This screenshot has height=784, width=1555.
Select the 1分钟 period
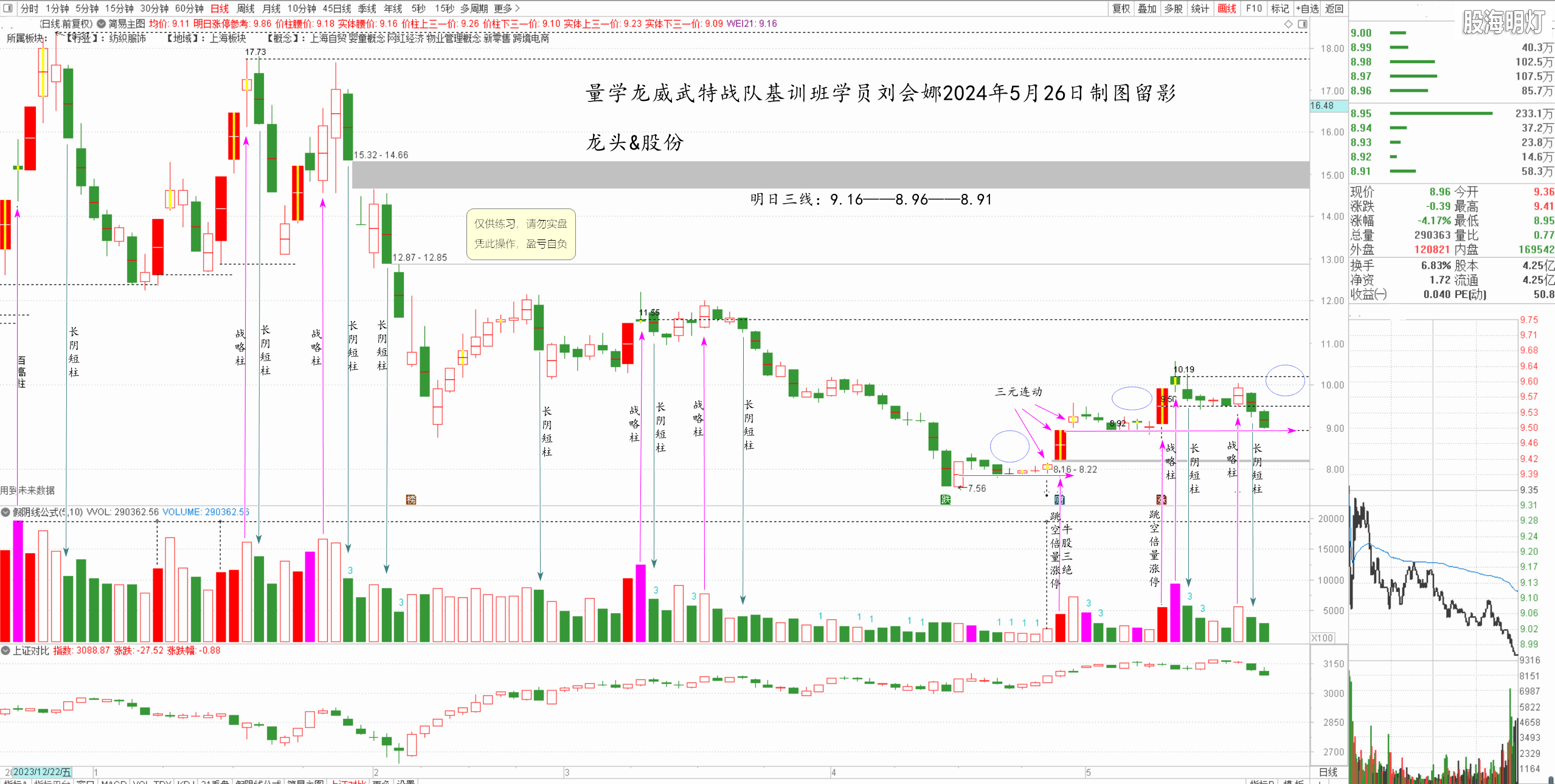[57, 8]
